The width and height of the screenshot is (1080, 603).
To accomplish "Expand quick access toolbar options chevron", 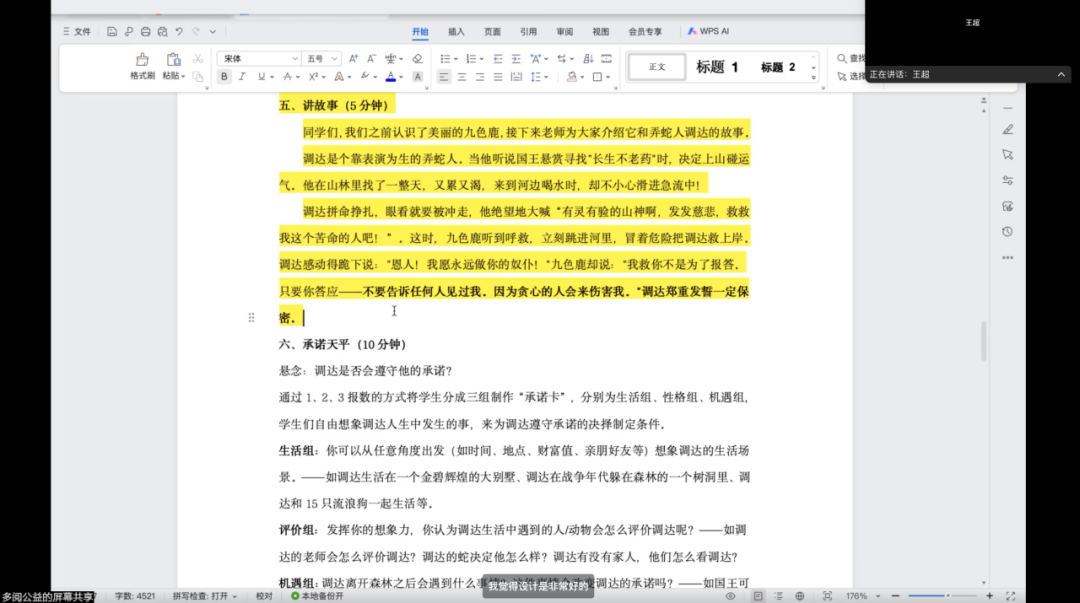I will click(x=213, y=32).
